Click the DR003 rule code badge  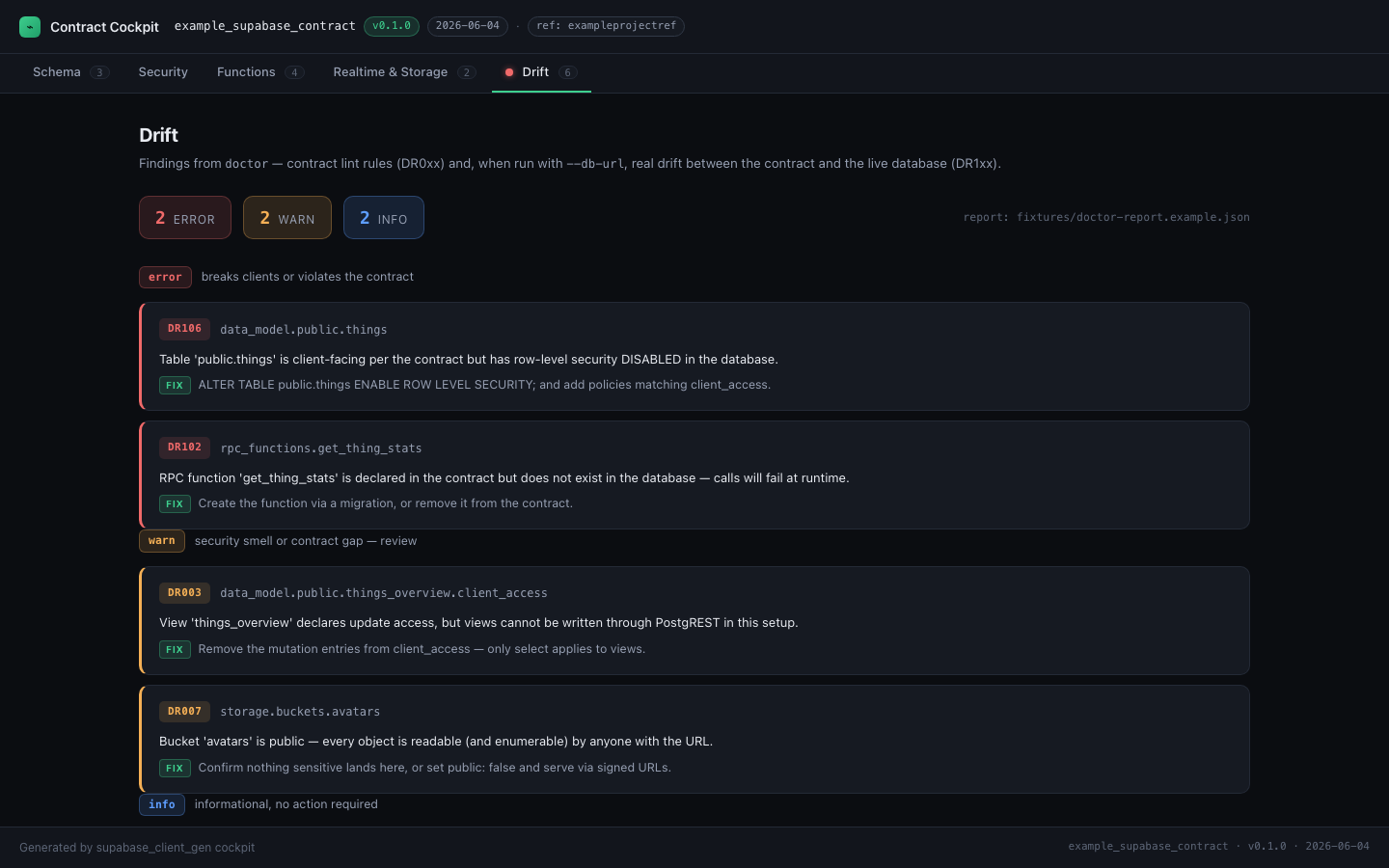[x=184, y=593]
